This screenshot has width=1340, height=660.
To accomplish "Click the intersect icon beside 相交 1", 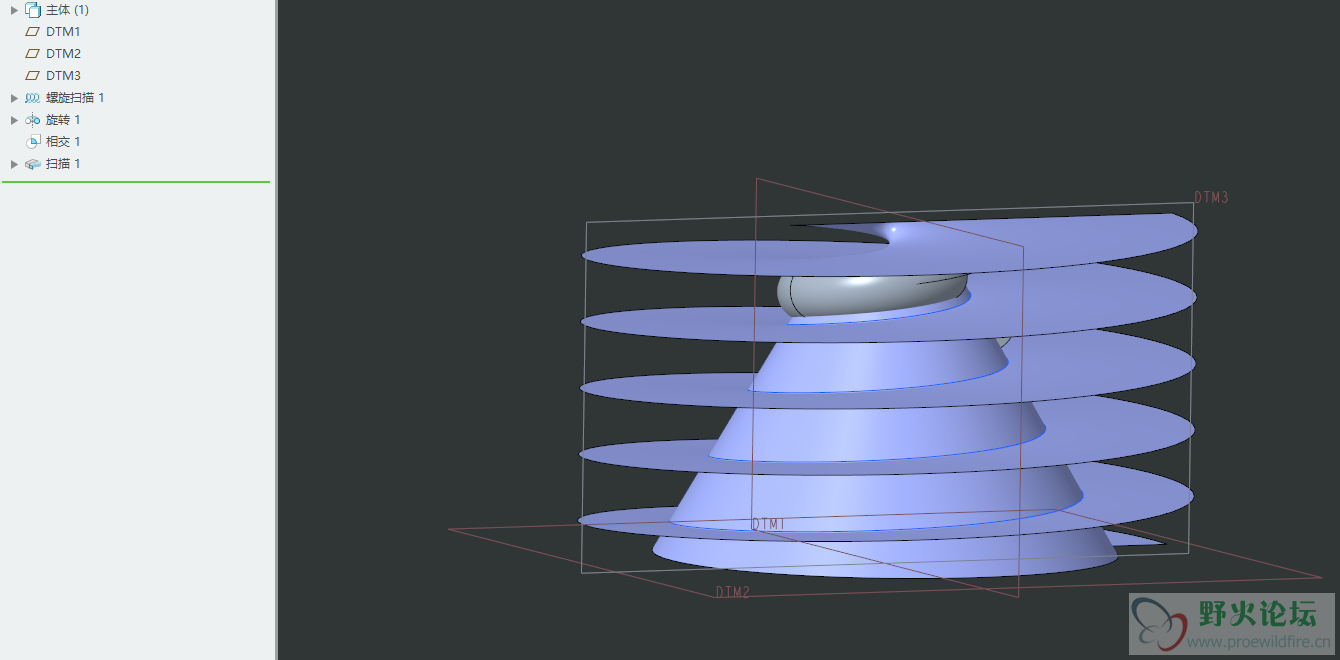I will [x=33, y=142].
